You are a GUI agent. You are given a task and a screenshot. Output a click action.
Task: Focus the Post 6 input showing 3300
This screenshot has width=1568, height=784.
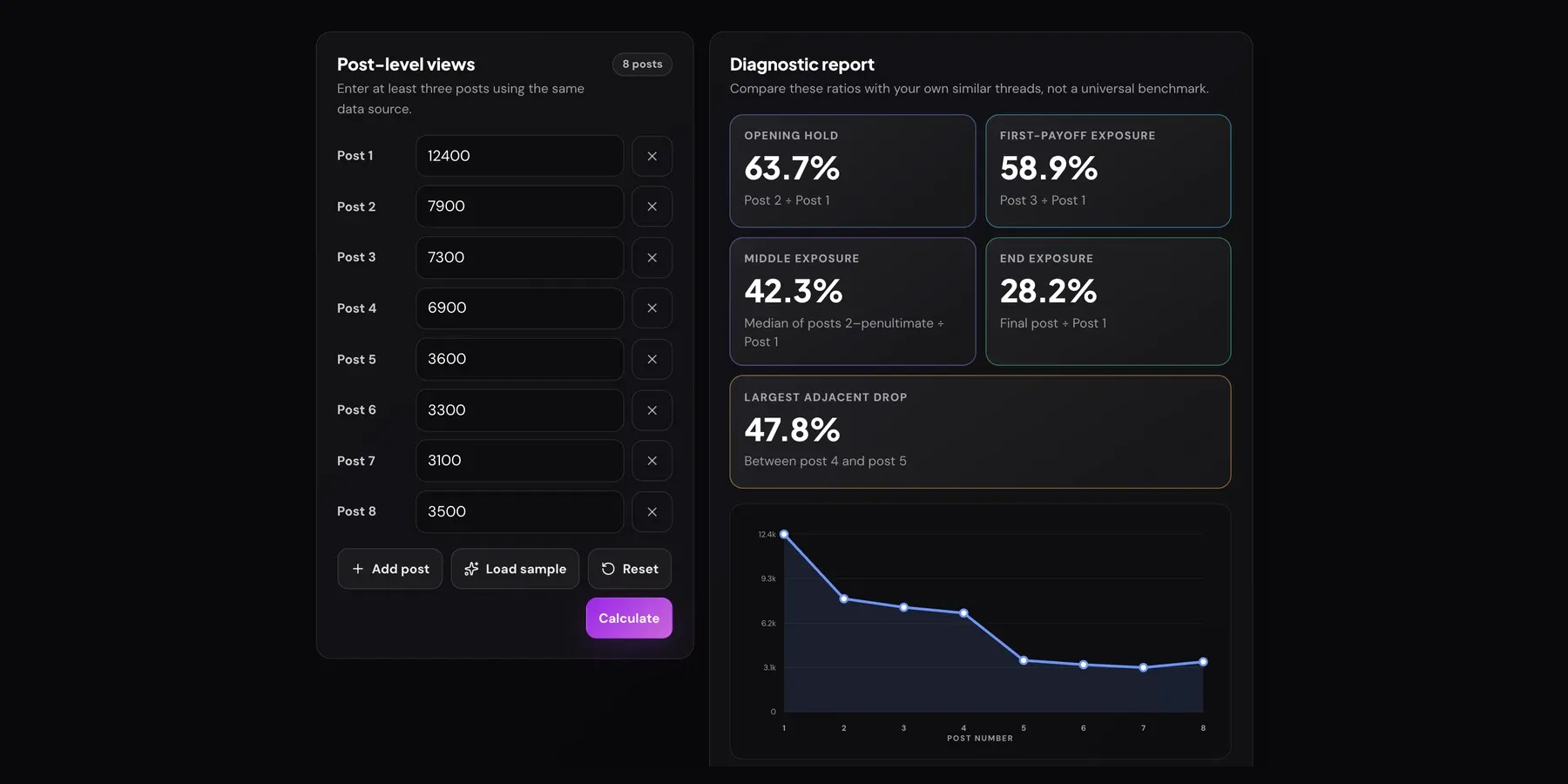point(519,410)
